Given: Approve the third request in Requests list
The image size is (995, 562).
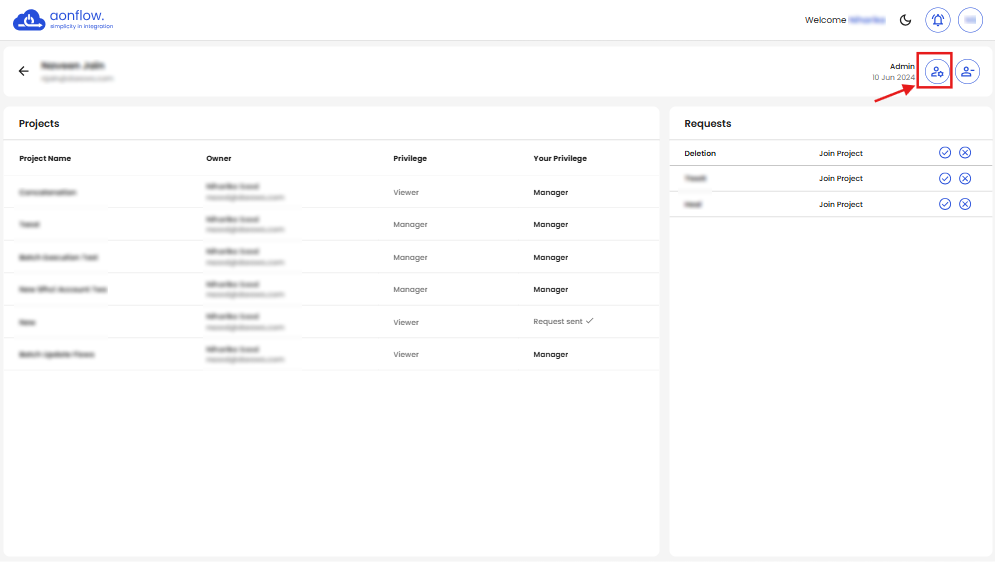Looking at the screenshot, I should pos(945,204).
